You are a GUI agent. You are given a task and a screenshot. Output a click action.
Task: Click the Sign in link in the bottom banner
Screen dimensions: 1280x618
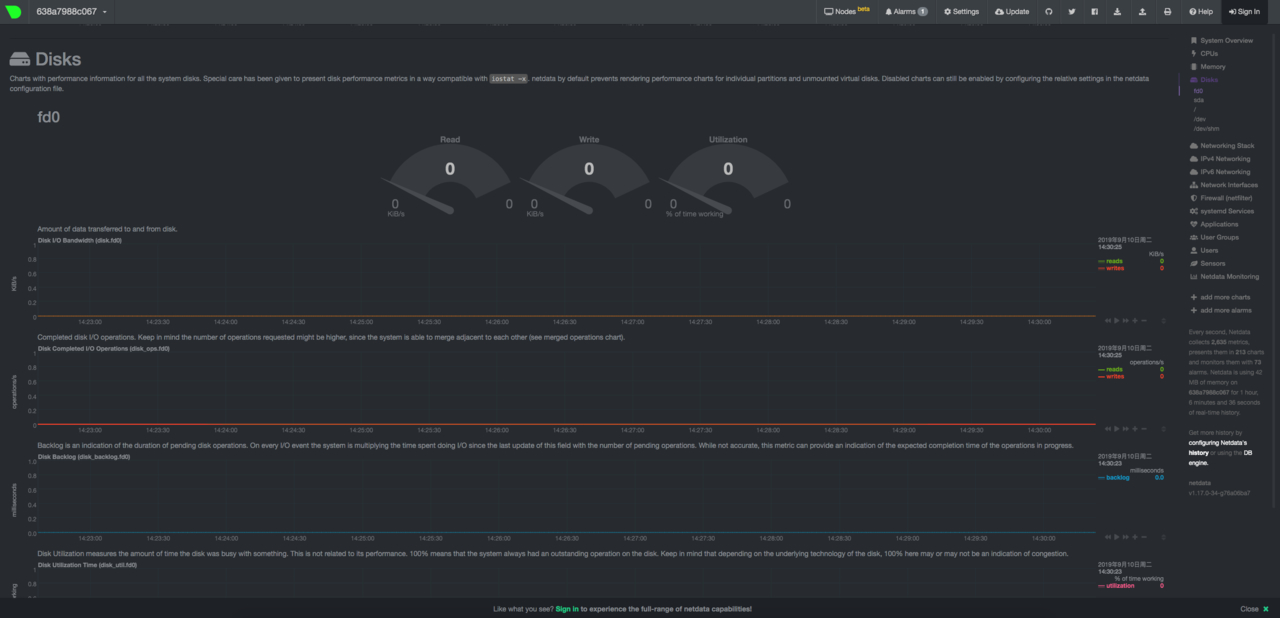(x=567, y=608)
